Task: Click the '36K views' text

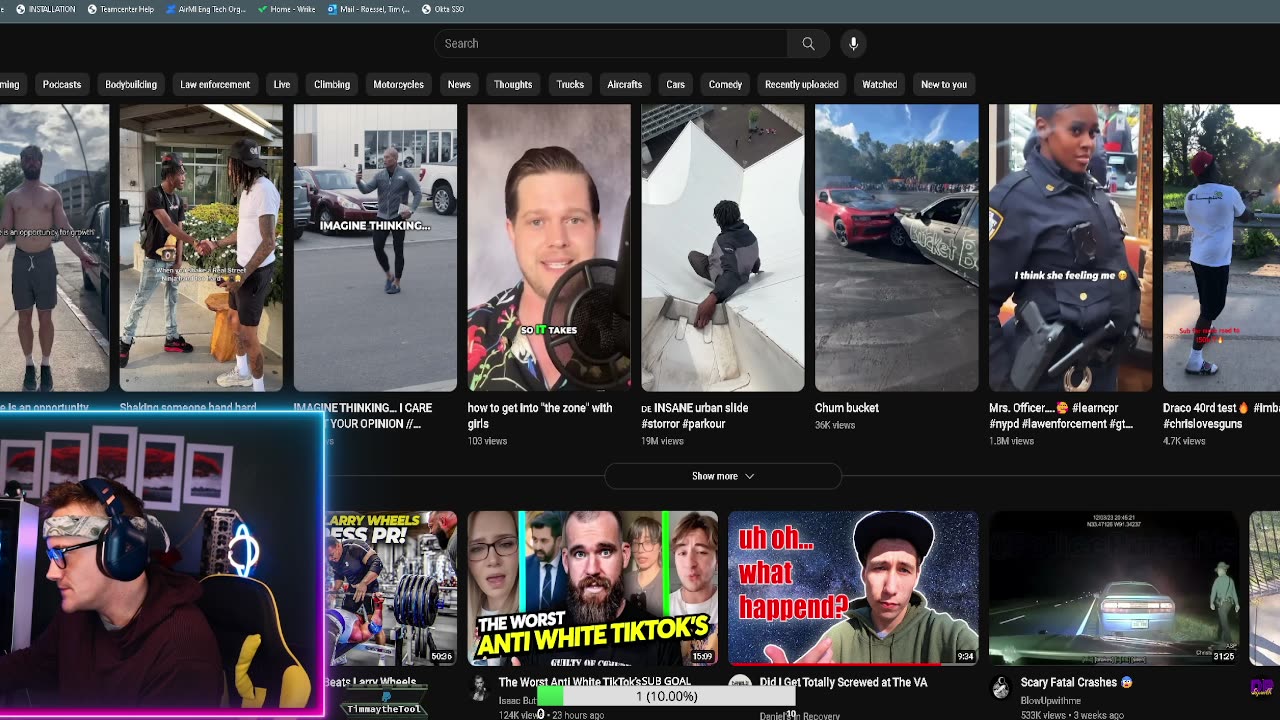Action: pyautogui.click(x=836, y=425)
